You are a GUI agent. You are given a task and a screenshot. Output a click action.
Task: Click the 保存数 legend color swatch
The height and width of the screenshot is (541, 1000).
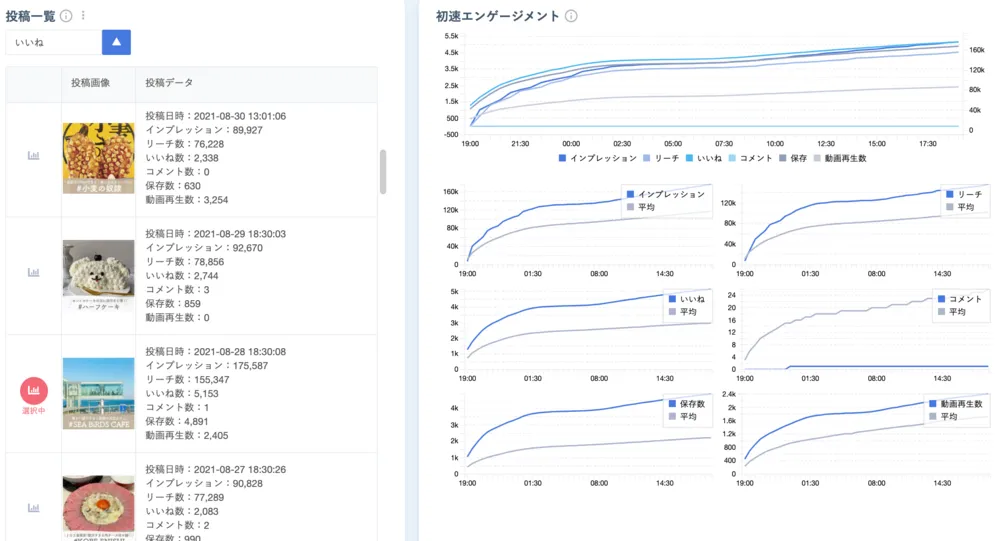[672, 403]
